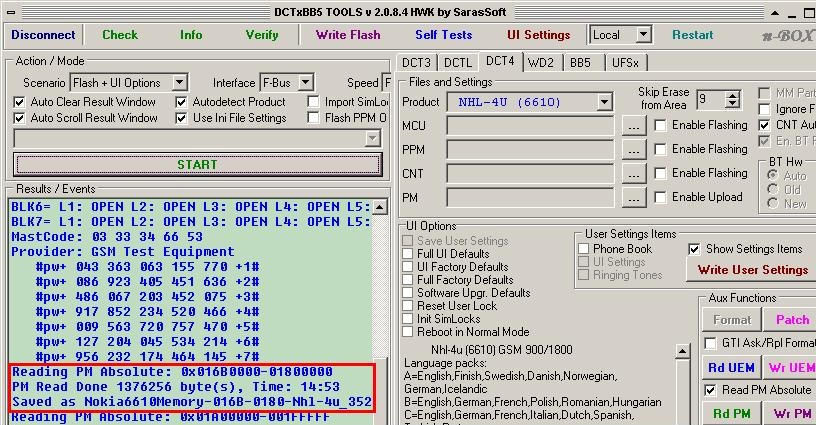Click the Verify button
Image resolution: width=816 pixels, height=425 pixels.
(262, 35)
